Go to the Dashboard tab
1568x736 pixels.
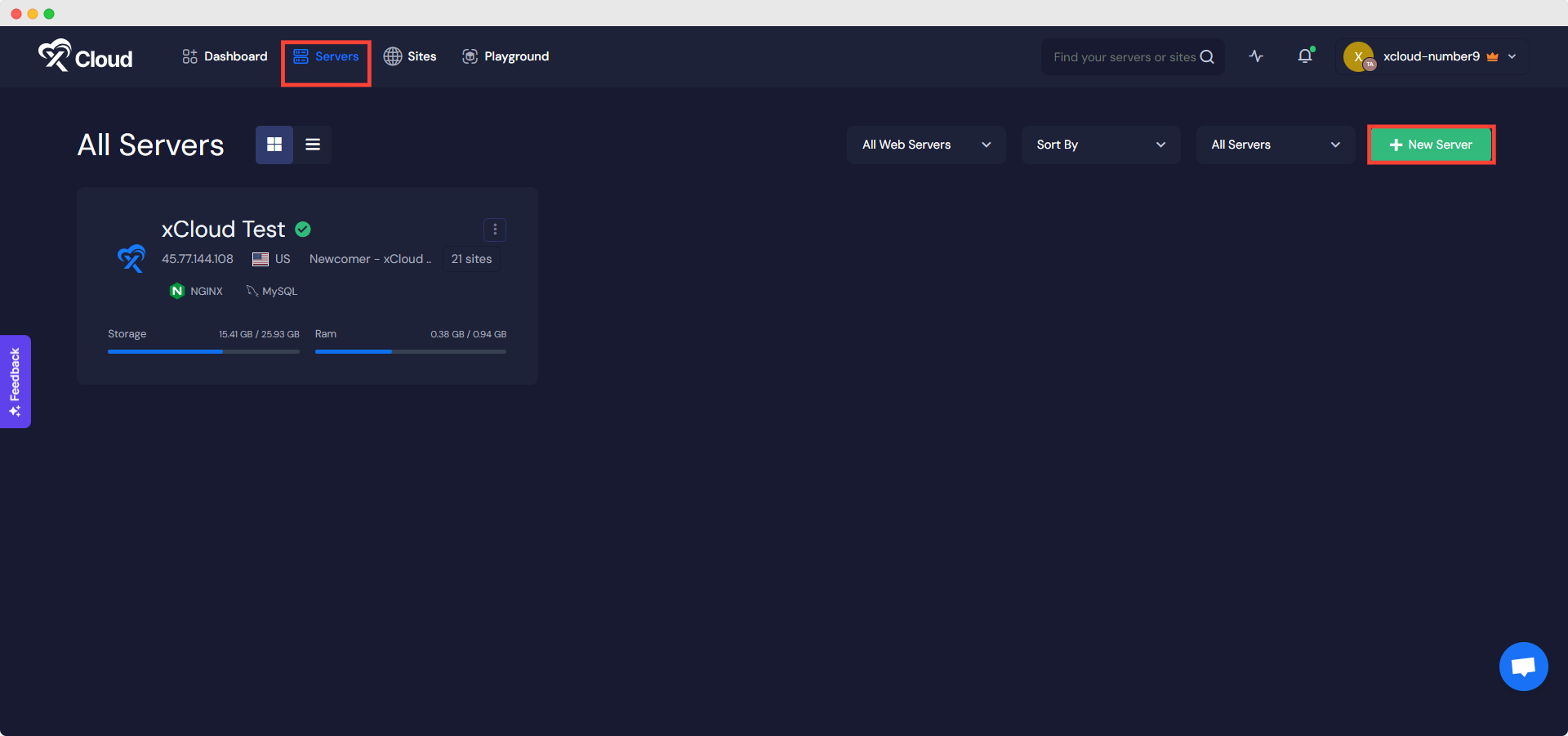pyautogui.click(x=225, y=56)
